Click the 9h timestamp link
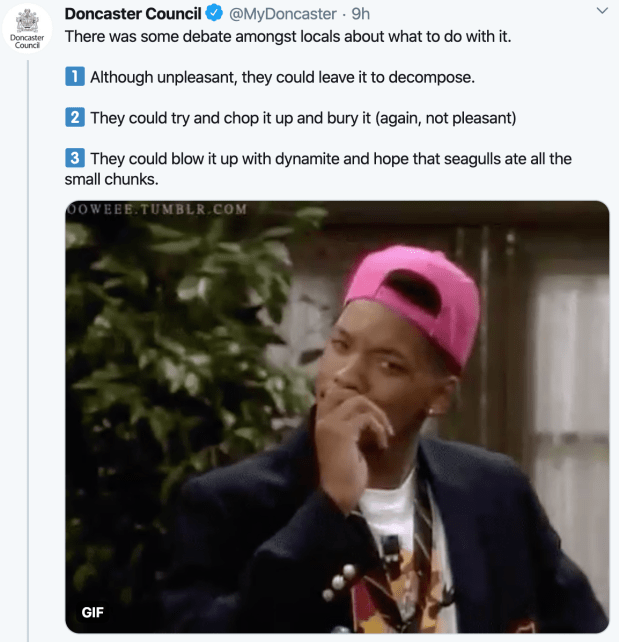The width and height of the screenshot is (619, 642). tap(361, 14)
